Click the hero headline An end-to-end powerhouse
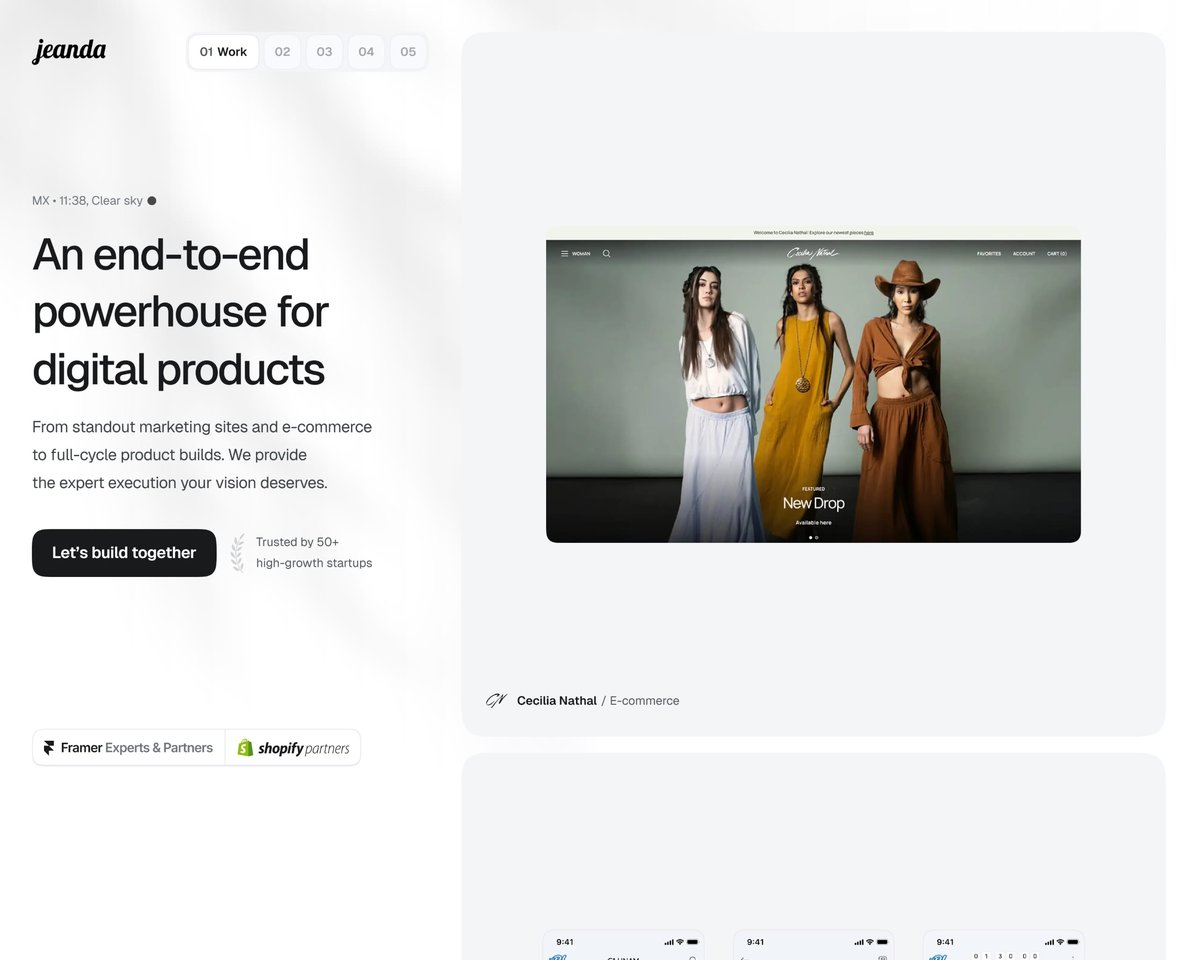 pyautogui.click(x=180, y=312)
